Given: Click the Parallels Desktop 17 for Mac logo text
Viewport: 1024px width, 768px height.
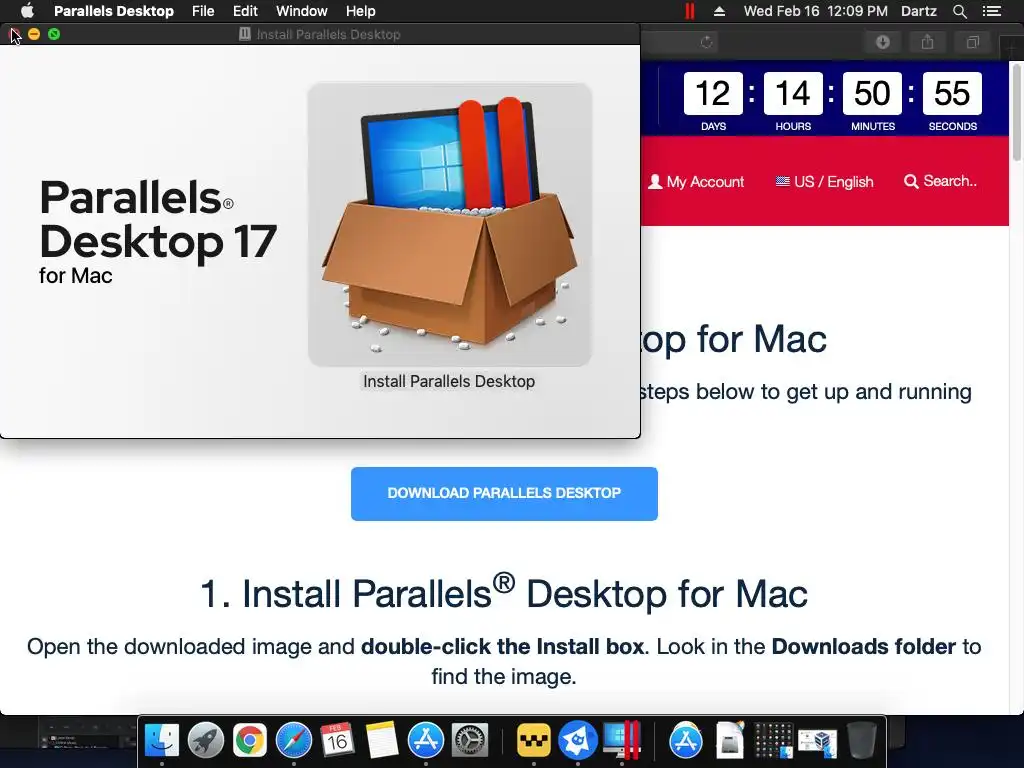Looking at the screenshot, I should pyautogui.click(x=158, y=232).
